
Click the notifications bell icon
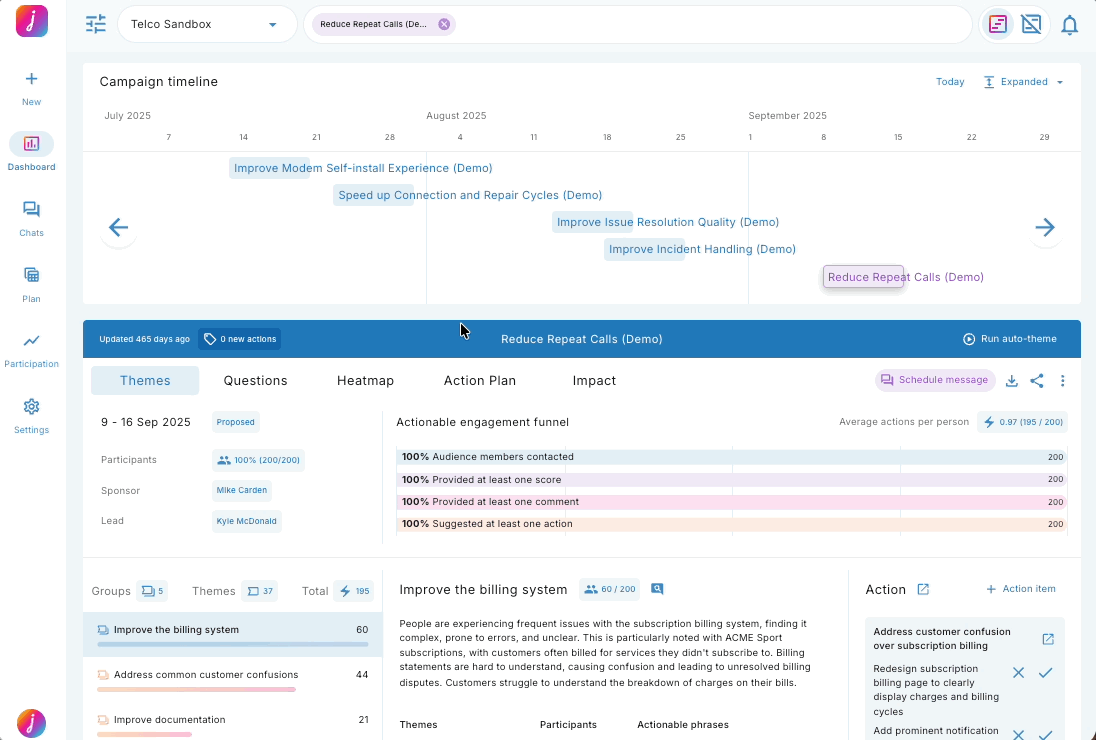[x=1069, y=25]
